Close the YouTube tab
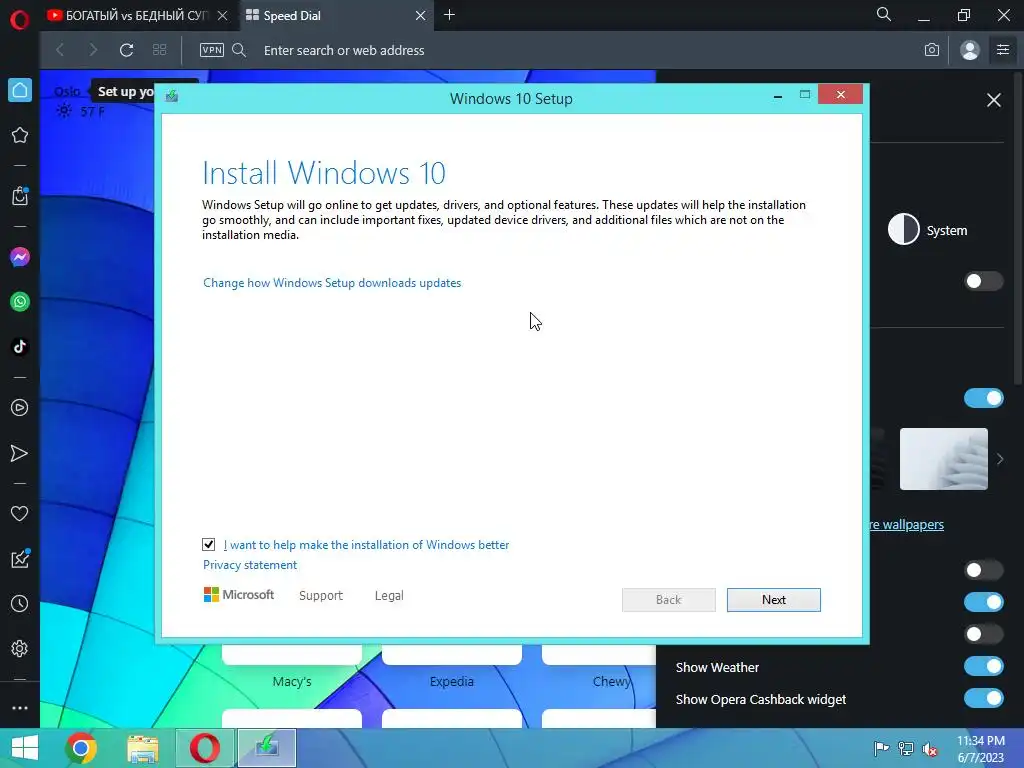1024x768 pixels. [223, 15]
